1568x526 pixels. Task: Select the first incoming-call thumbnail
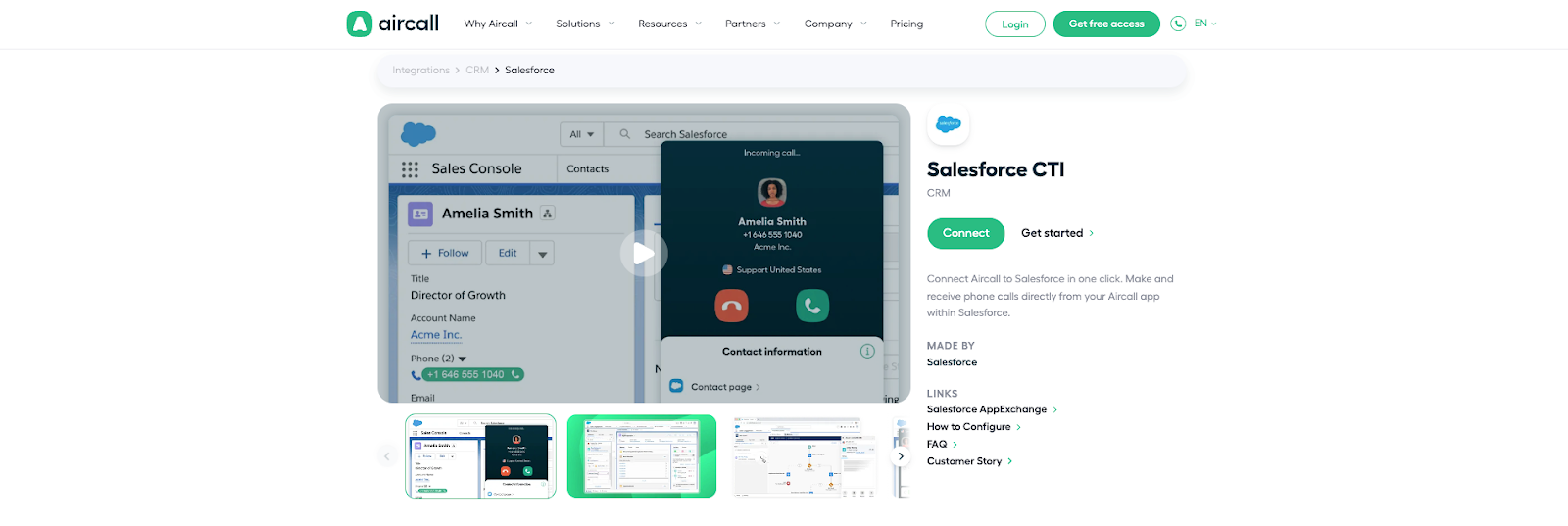tap(480, 455)
